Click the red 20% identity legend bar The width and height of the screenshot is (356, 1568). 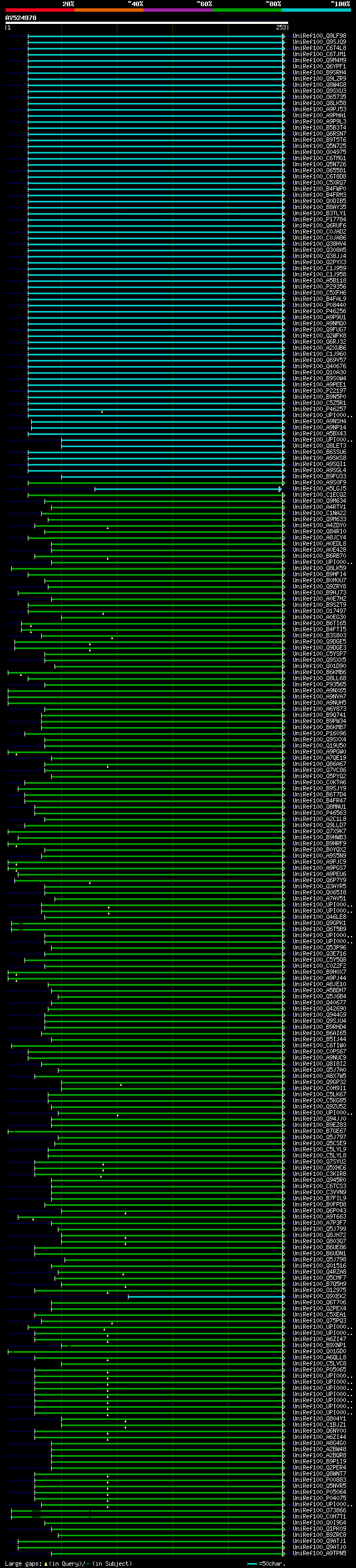pyautogui.click(x=39, y=10)
